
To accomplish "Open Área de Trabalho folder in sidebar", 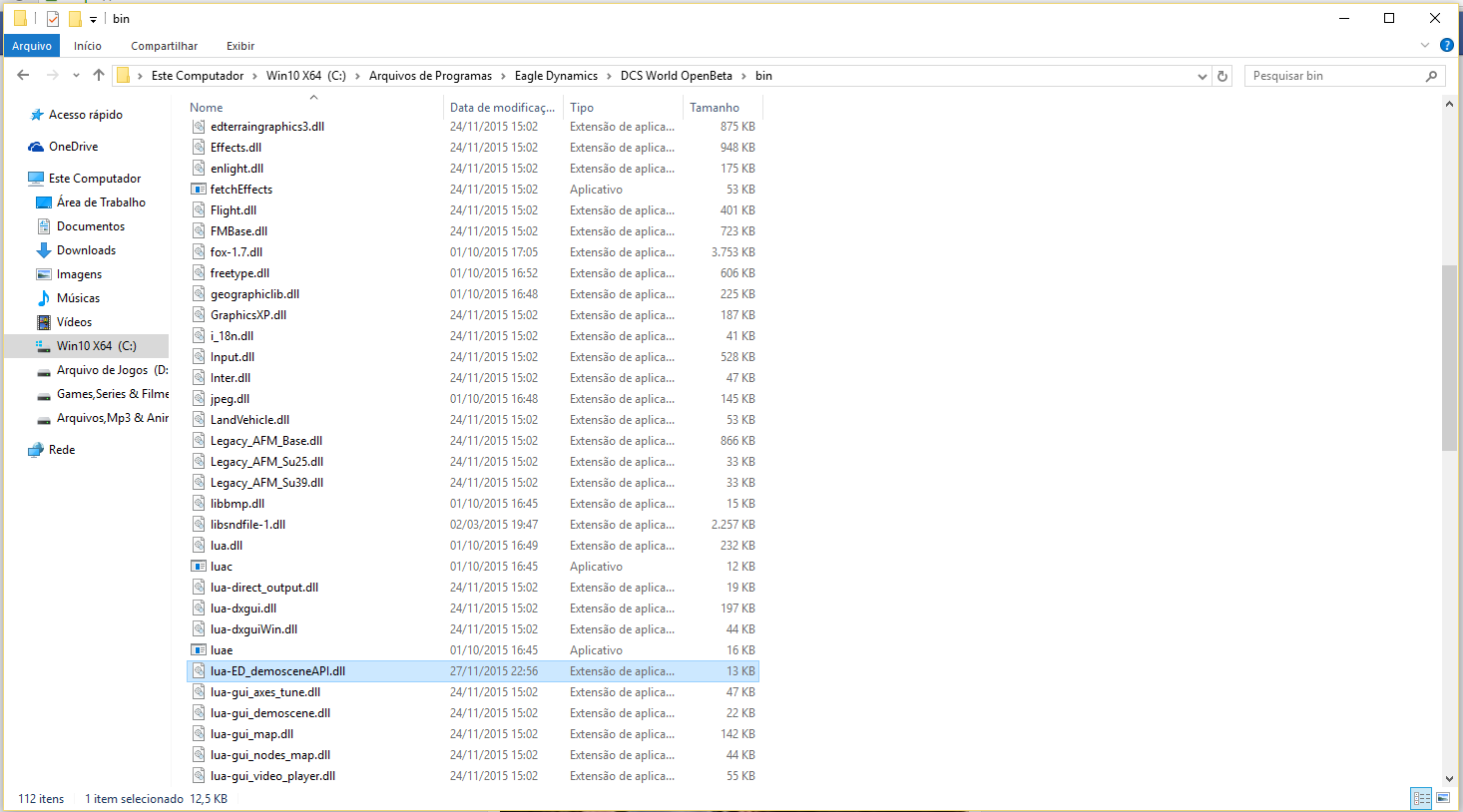I will coord(101,203).
